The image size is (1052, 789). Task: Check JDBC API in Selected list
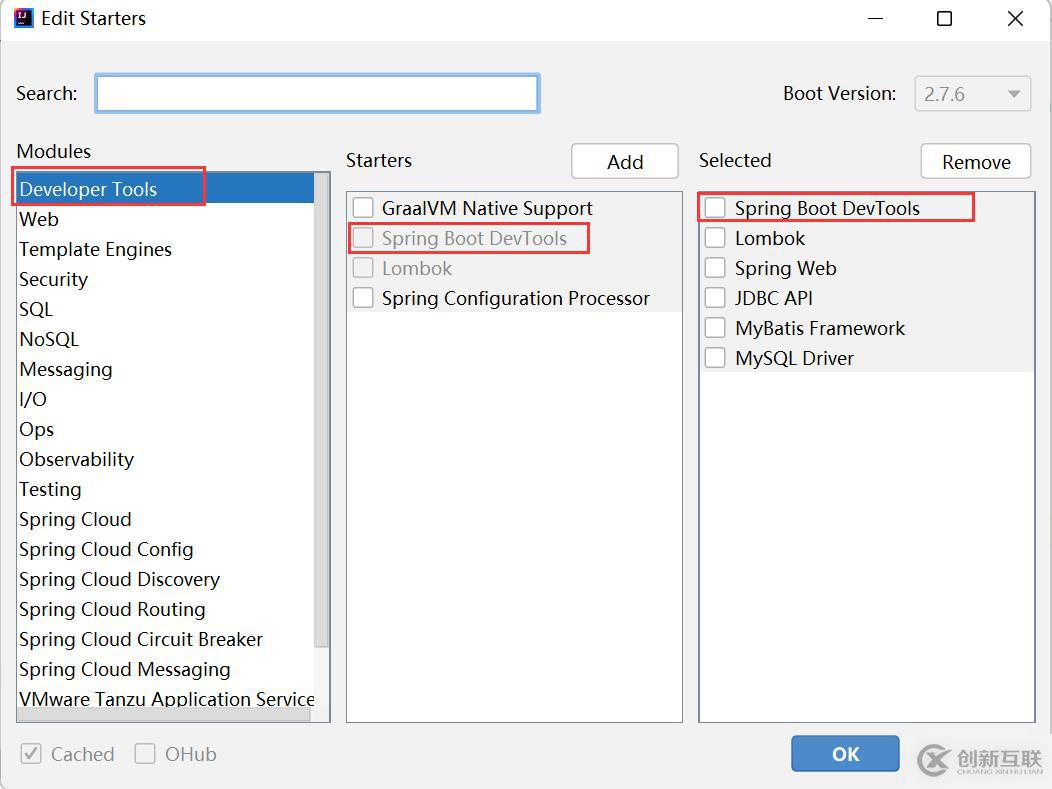pyautogui.click(x=715, y=298)
